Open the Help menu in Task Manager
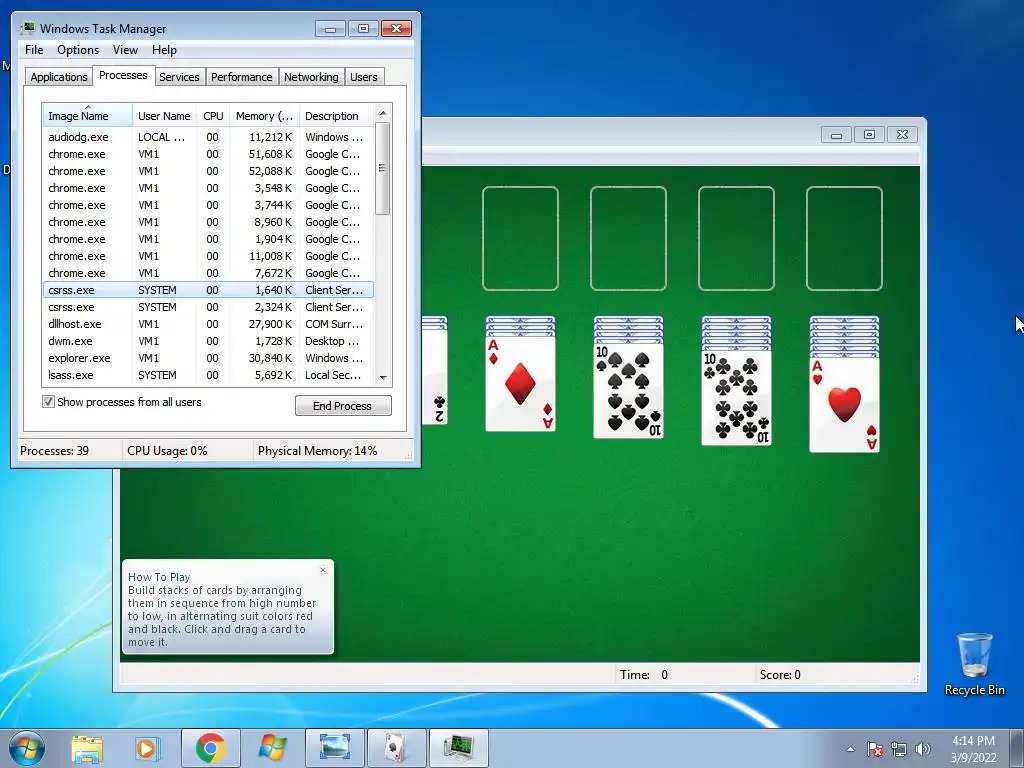Viewport: 1024px width, 768px height. (164, 50)
